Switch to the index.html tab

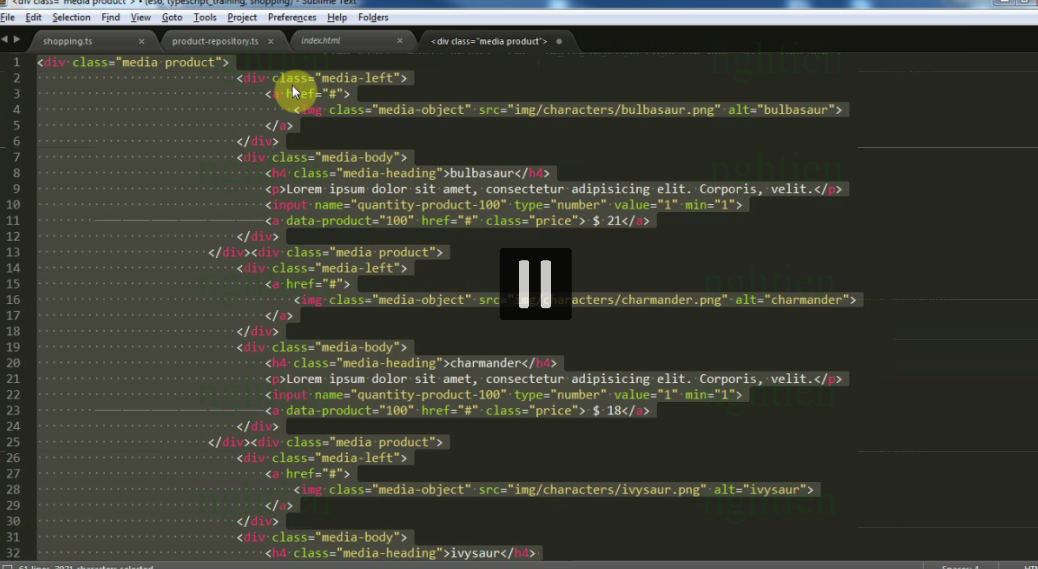(x=321, y=41)
